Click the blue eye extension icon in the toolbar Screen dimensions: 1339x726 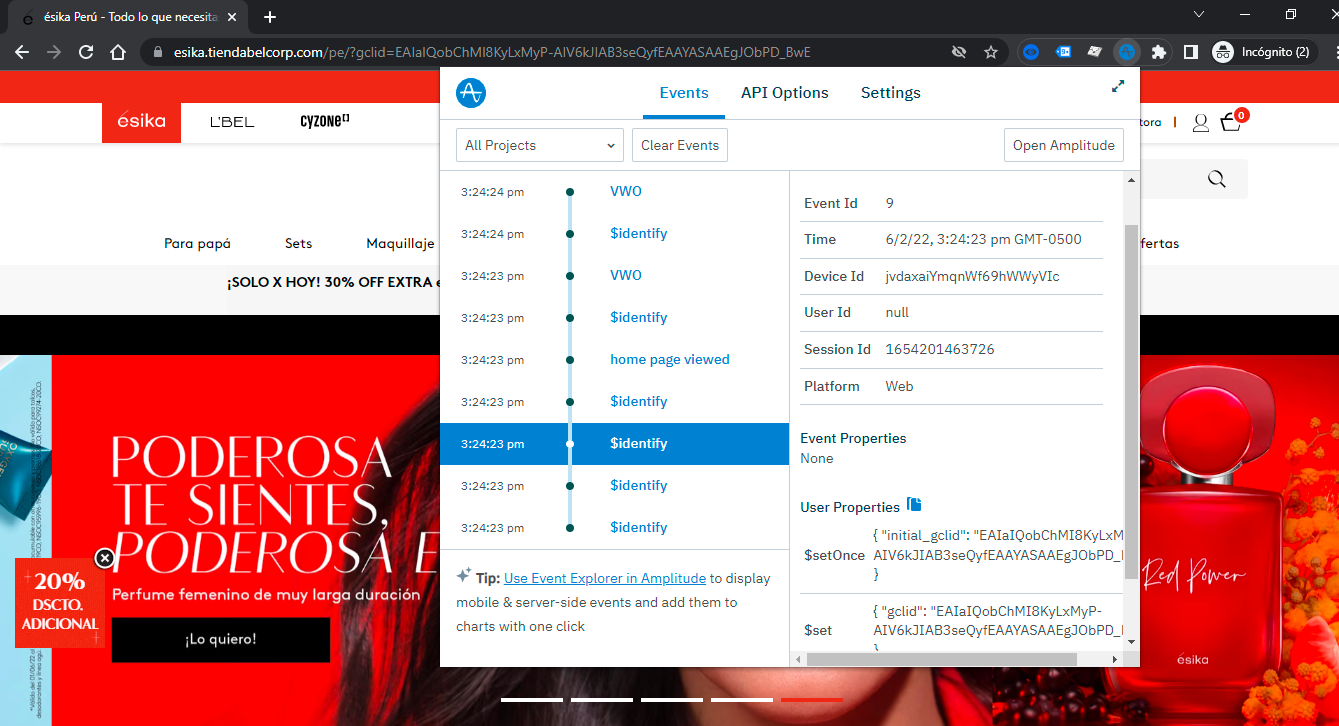click(1031, 52)
